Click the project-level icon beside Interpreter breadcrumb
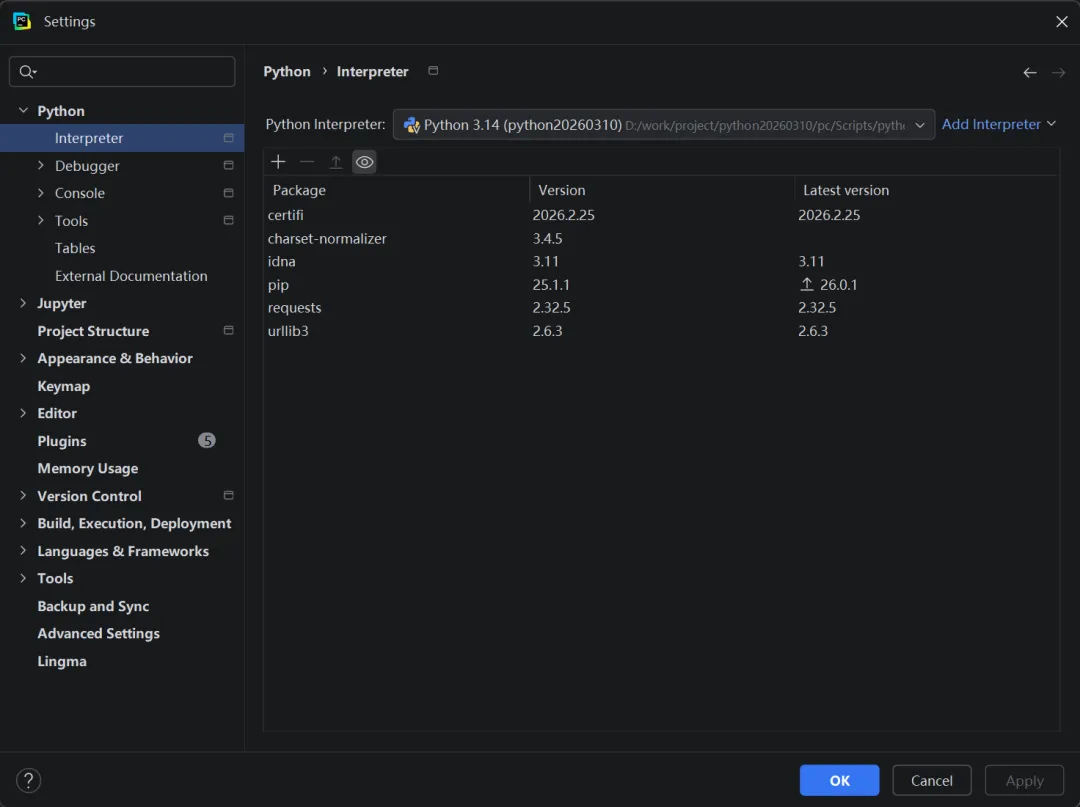Image resolution: width=1080 pixels, height=807 pixels. (433, 70)
